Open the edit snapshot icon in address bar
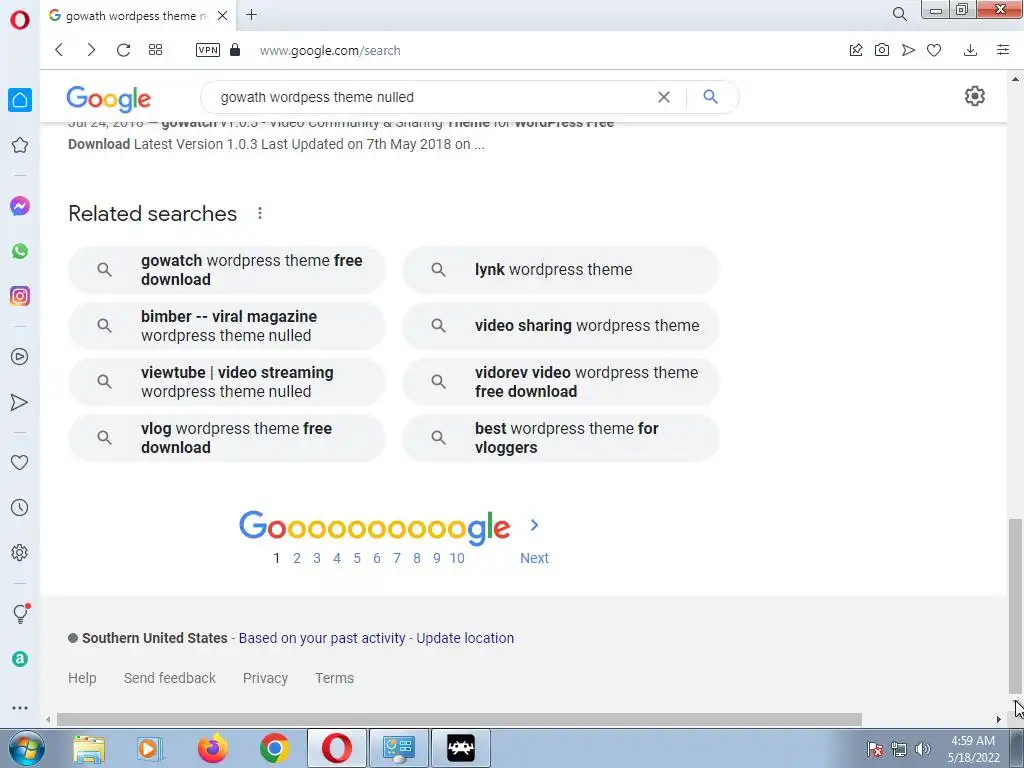Screen dimensions: 1024x768 [x=856, y=50]
